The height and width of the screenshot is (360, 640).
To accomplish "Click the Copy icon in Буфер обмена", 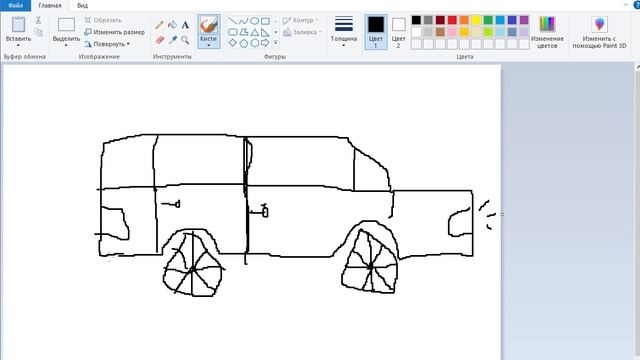I will tap(38, 32).
